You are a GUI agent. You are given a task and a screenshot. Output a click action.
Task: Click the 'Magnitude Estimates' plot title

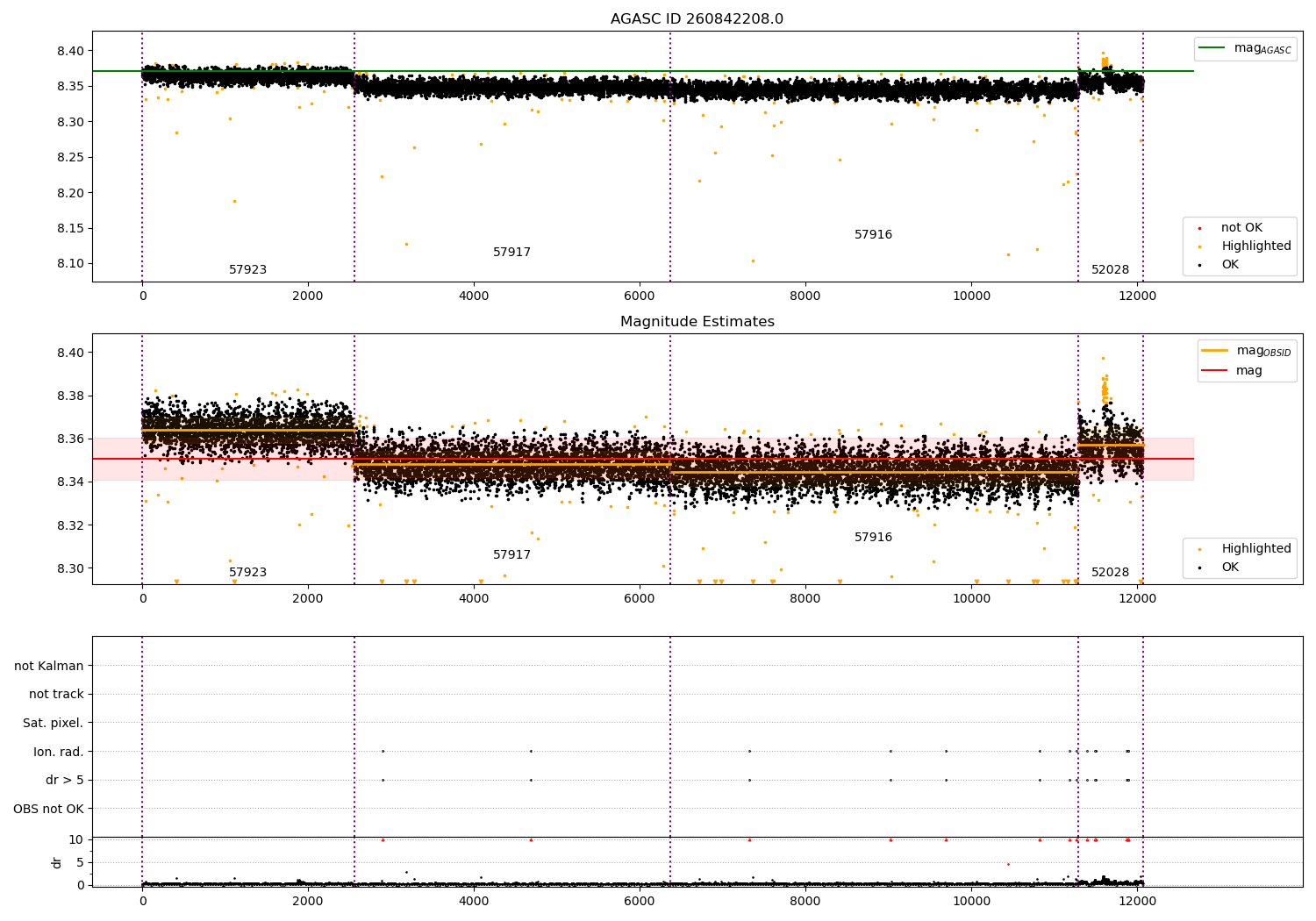697,322
